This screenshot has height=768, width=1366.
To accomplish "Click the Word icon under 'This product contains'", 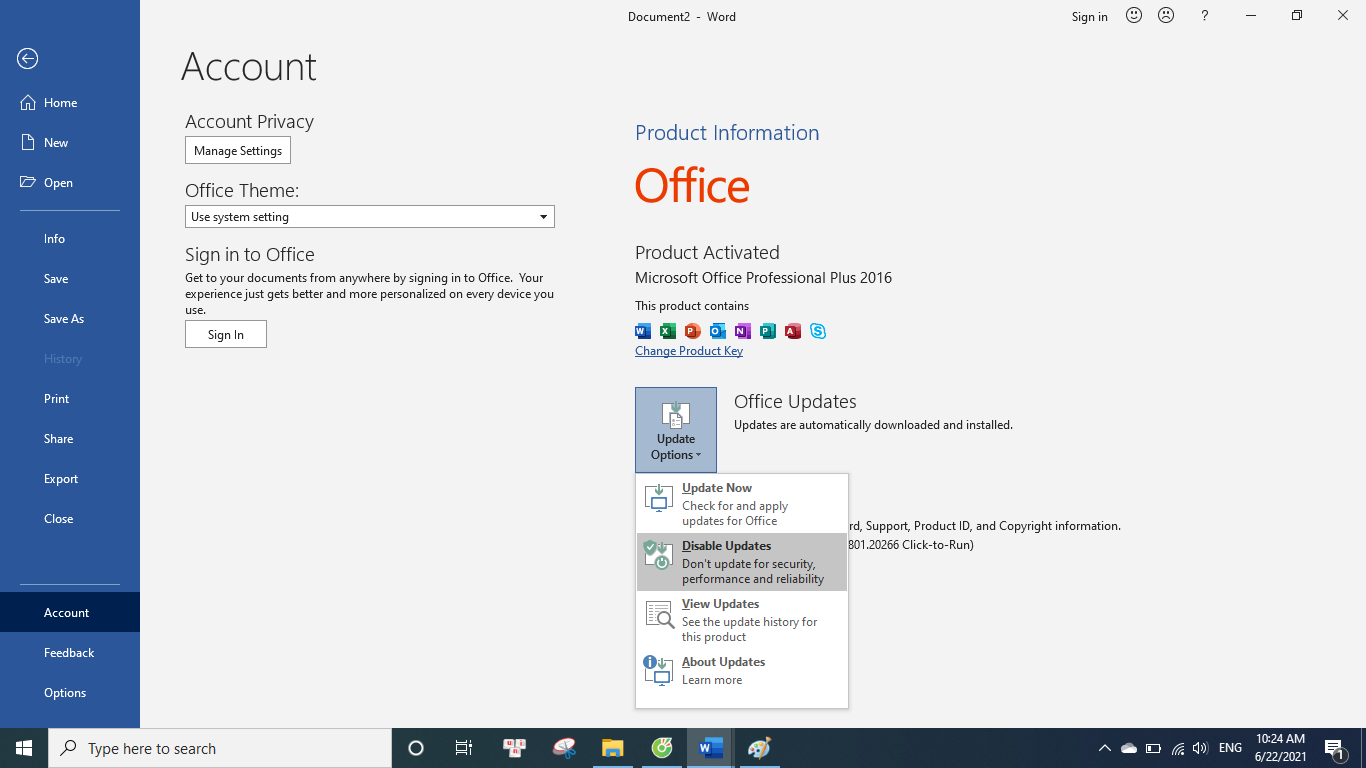I will coord(642,331).
